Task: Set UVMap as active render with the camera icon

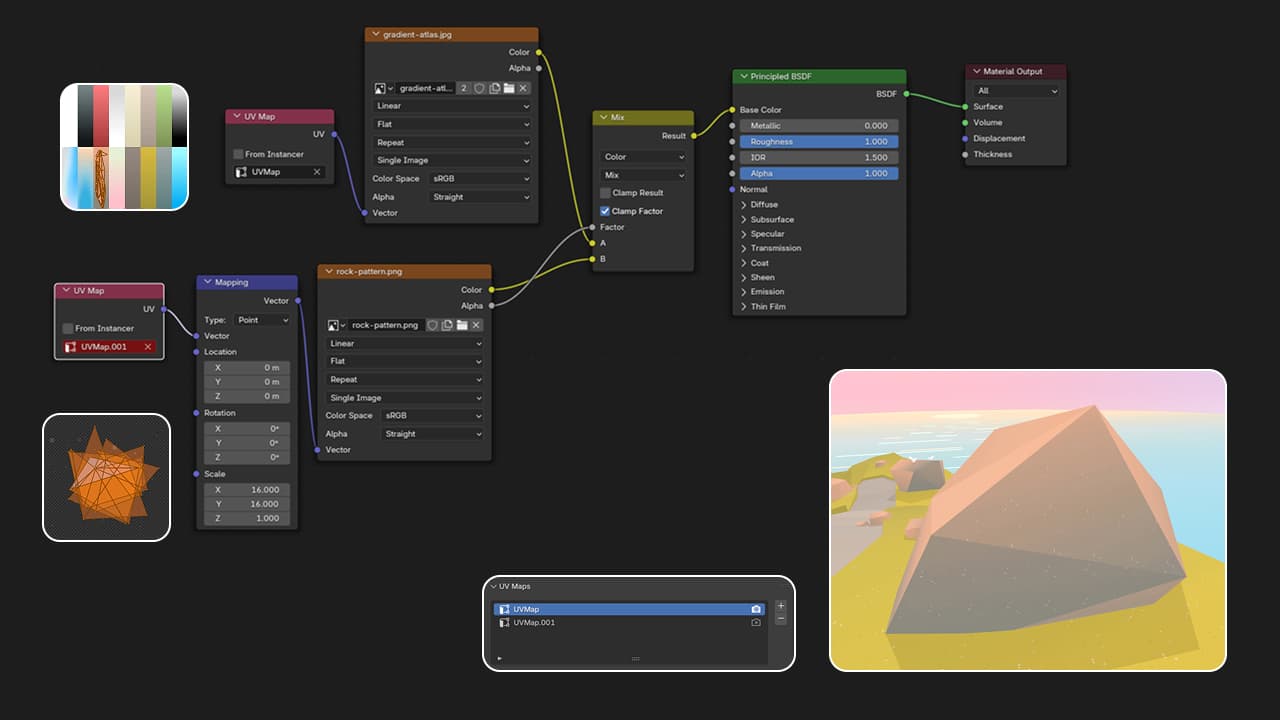Action: (756, 609)
